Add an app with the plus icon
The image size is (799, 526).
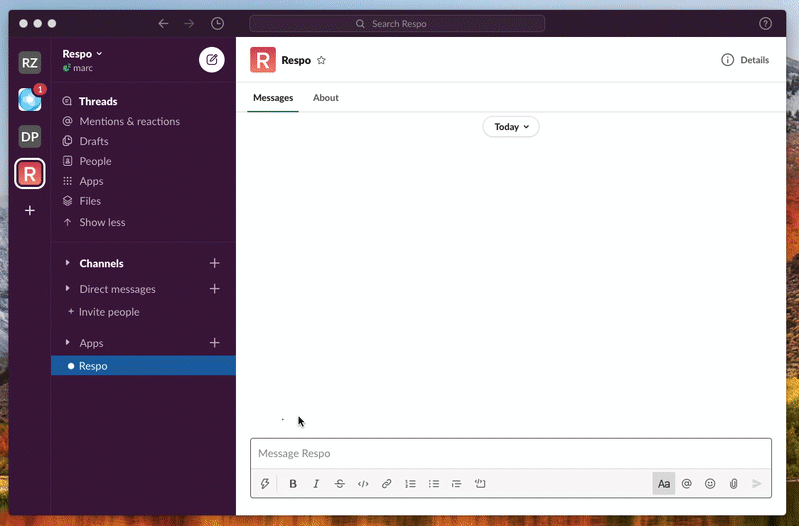(x=215, y=343)
